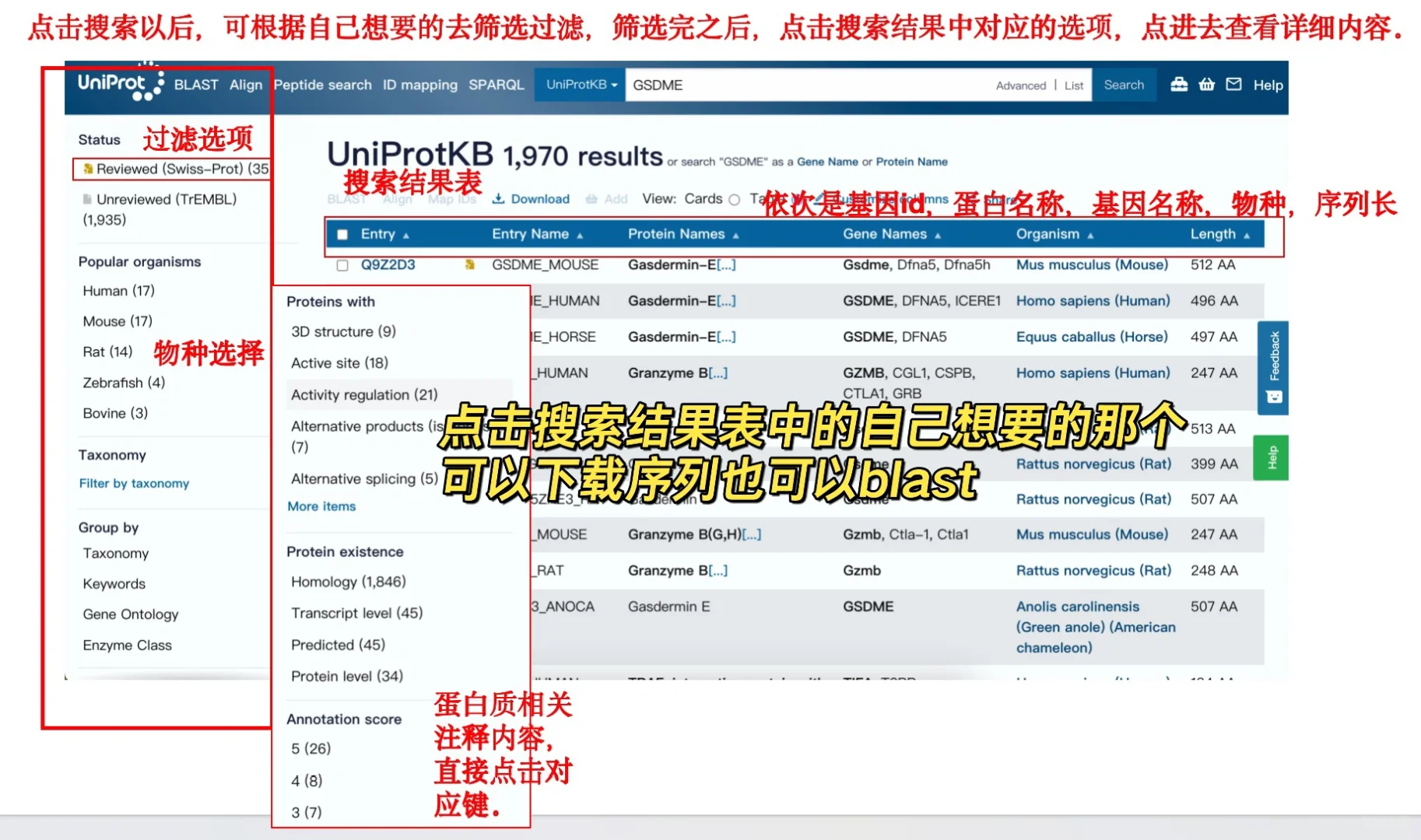Click the sort arrow beside Organism
This screenshot has height=840, width=1421.
[x=1090, y=235]
